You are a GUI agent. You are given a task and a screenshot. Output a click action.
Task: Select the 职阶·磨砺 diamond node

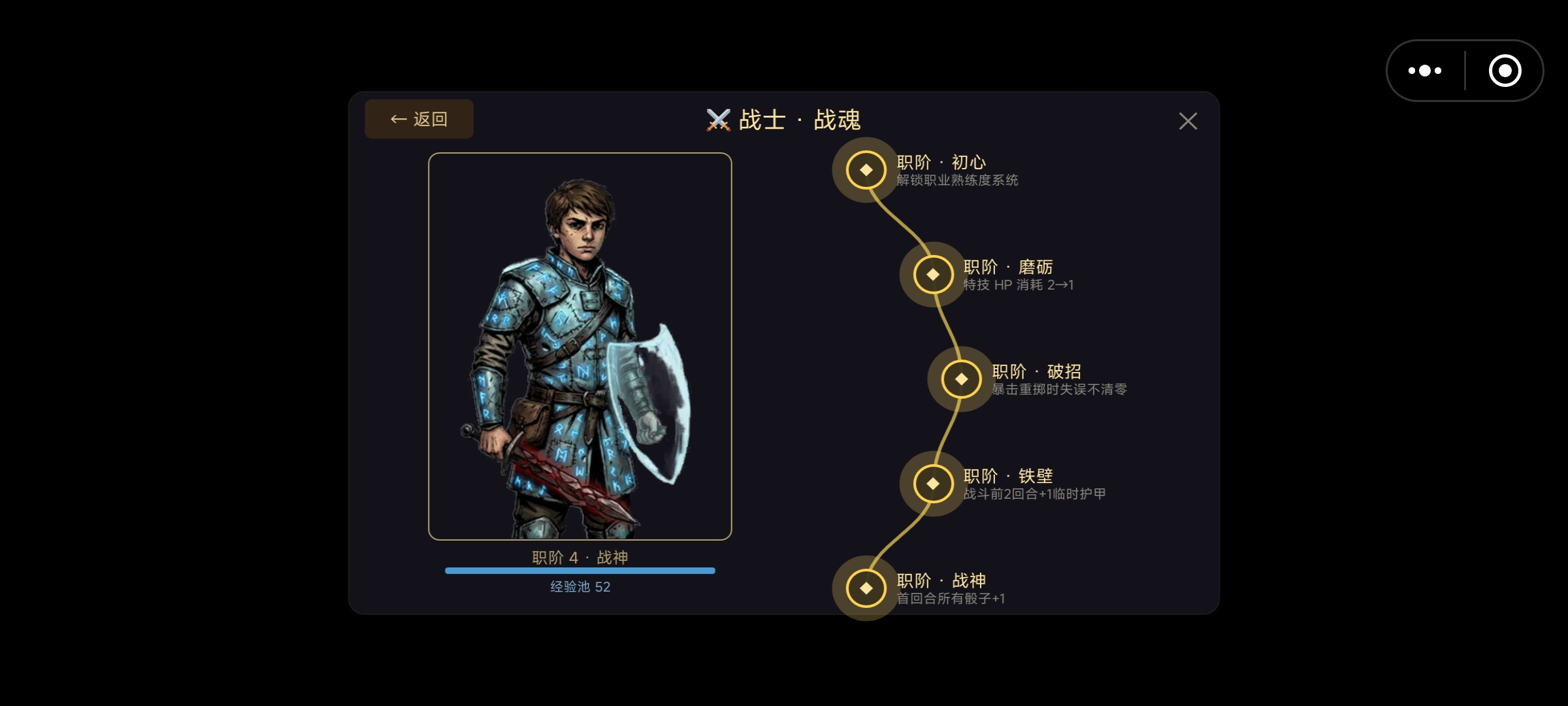point(933,275)
